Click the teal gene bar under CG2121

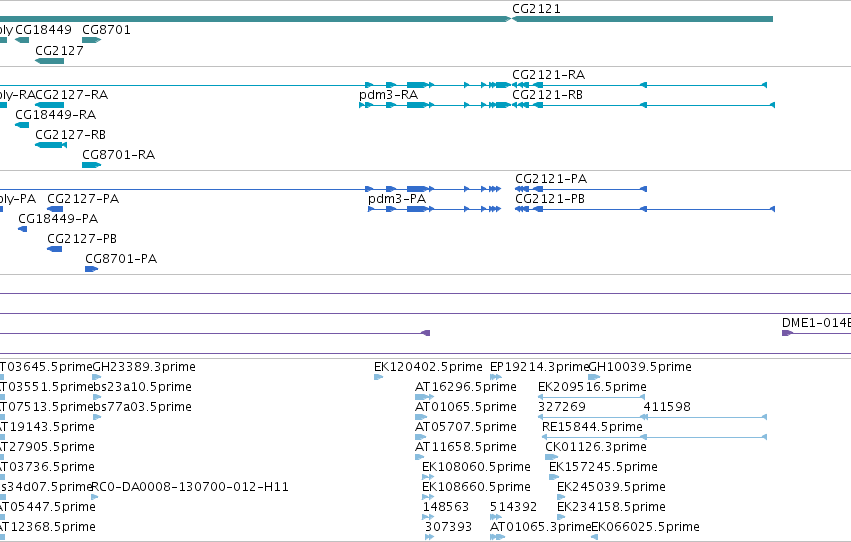643,19
